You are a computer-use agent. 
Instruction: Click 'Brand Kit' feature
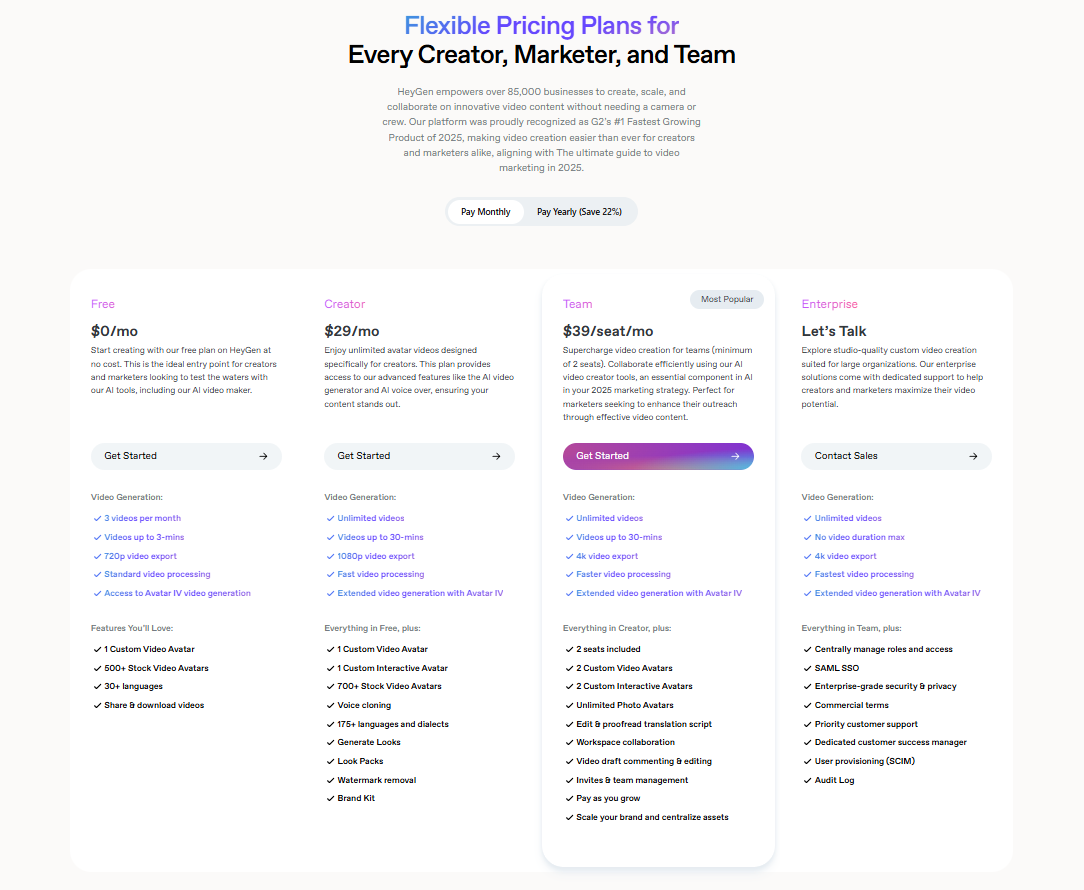click(x=356, y=798)
